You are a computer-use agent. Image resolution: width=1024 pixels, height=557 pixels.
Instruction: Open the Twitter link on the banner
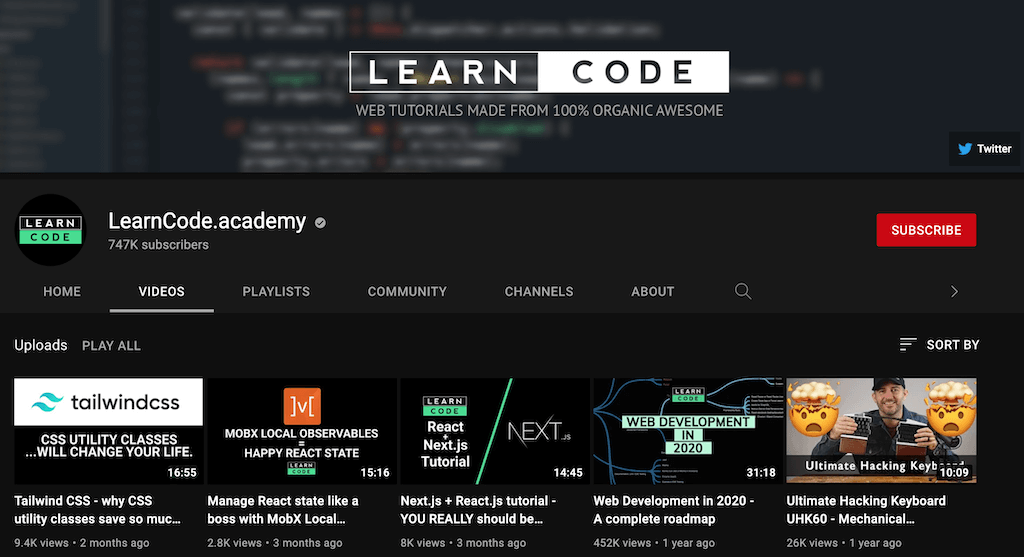[984, 149]
